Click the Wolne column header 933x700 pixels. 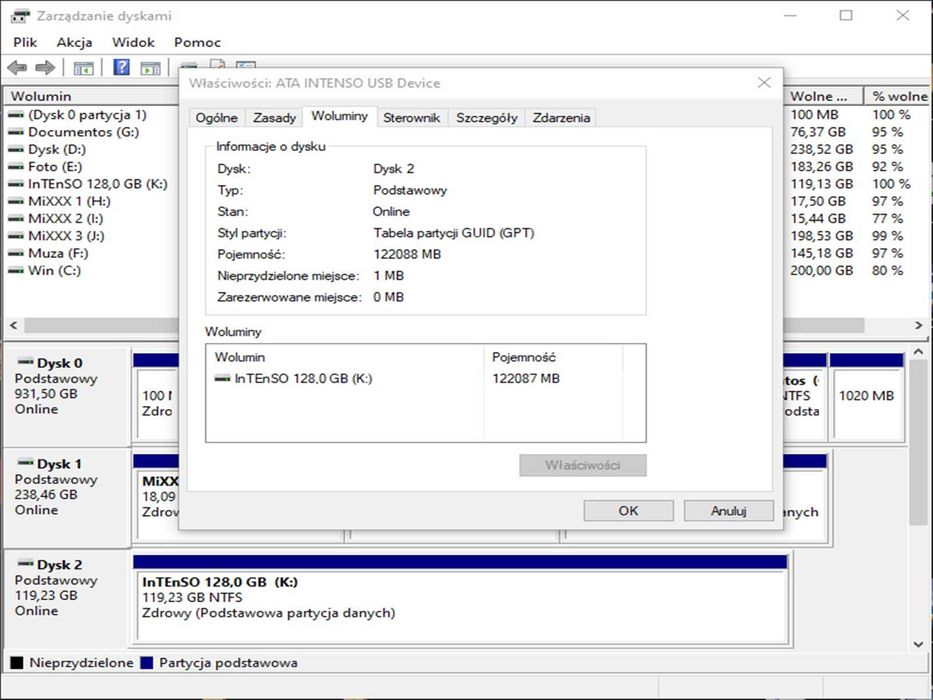(823, 96)
